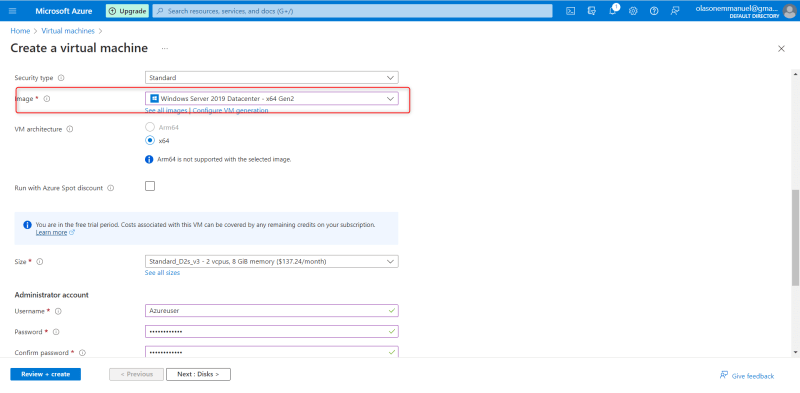Click the info icon next to Confirm password
This screenshot has width=800, height=393.
pos(82,353)
